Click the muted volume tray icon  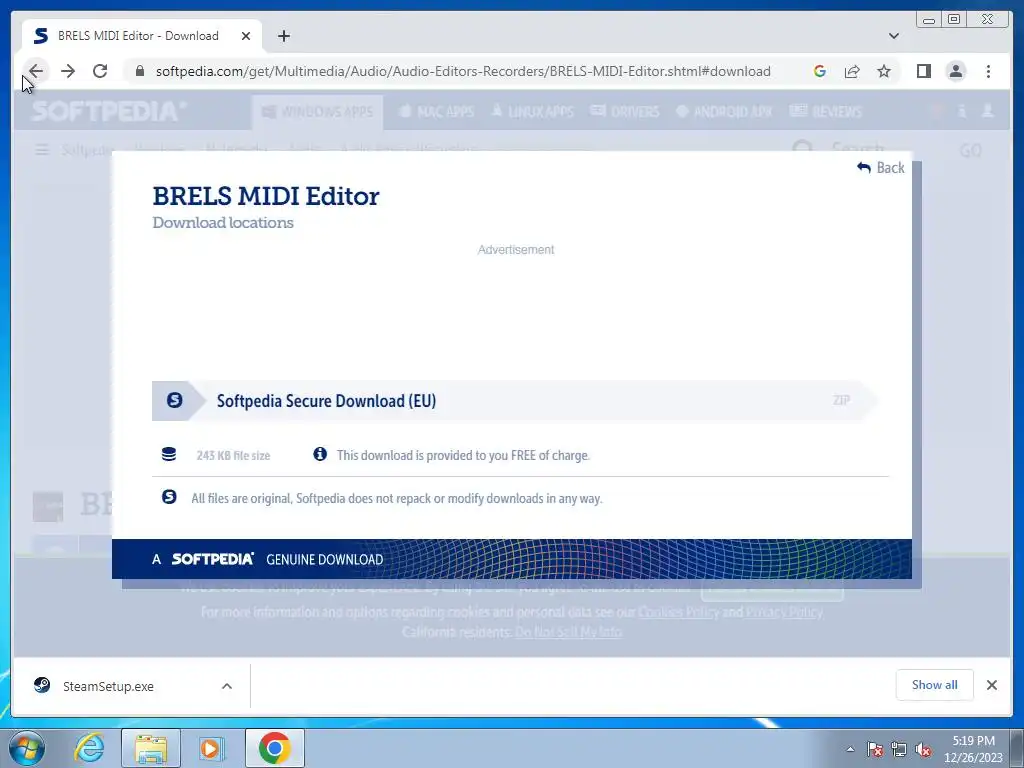tap(923, 749)
